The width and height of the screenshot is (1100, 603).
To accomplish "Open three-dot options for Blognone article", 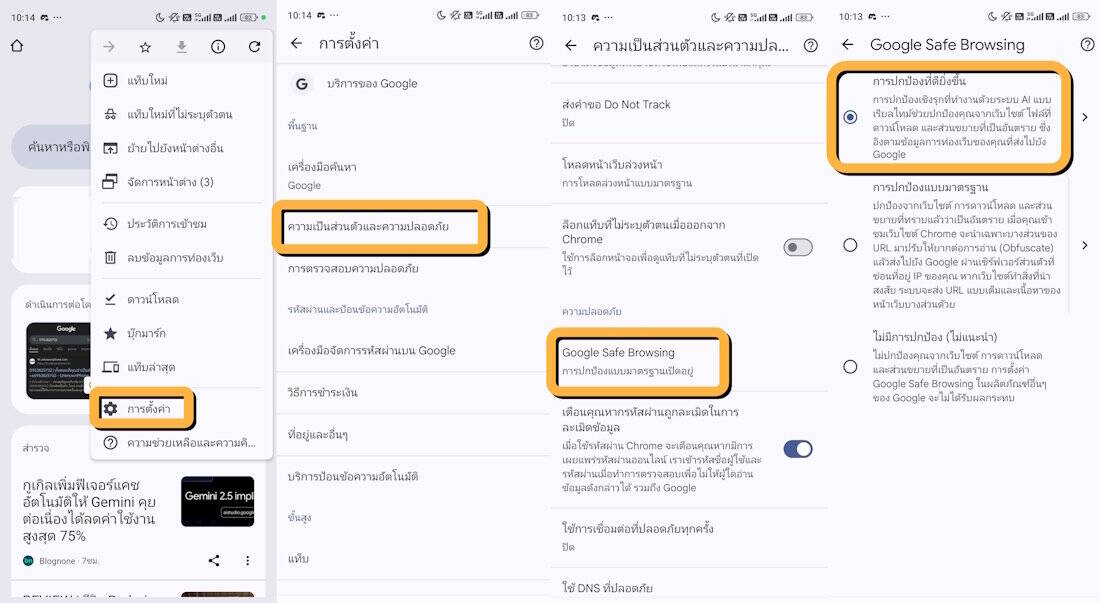I will (248, 560).
